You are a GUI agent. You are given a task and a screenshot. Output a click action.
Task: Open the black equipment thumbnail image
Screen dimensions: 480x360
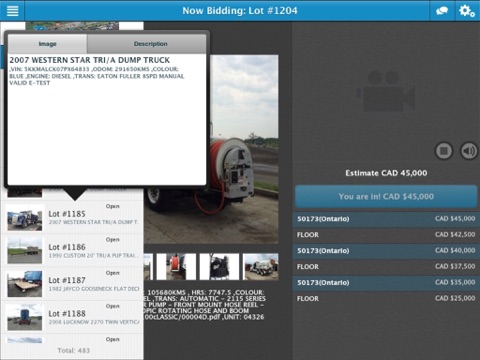(219, 266)
